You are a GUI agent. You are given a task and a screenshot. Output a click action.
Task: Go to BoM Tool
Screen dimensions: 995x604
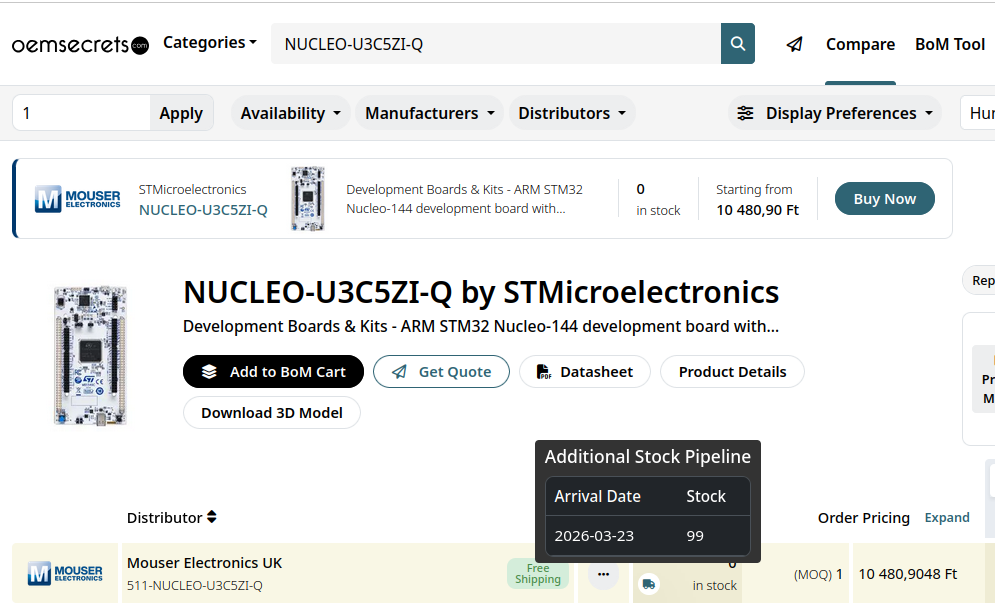950,44
